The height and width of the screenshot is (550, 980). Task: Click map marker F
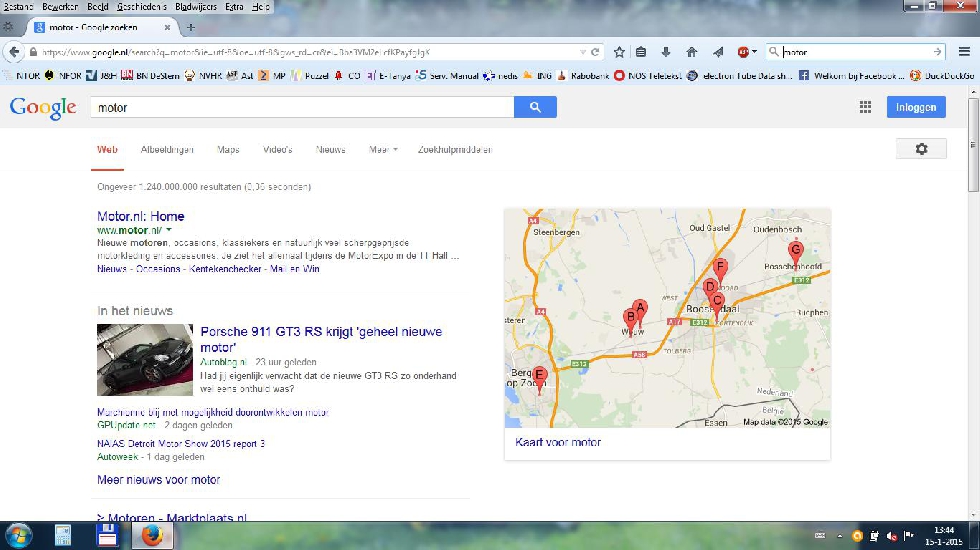click(x=720, y=269)
